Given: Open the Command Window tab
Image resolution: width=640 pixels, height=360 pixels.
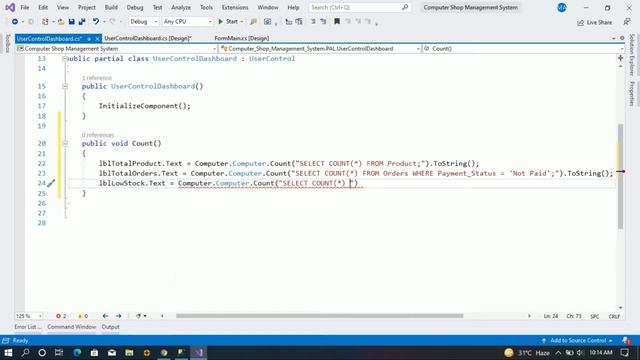Looking at the screenshot, I should [71, 327].
